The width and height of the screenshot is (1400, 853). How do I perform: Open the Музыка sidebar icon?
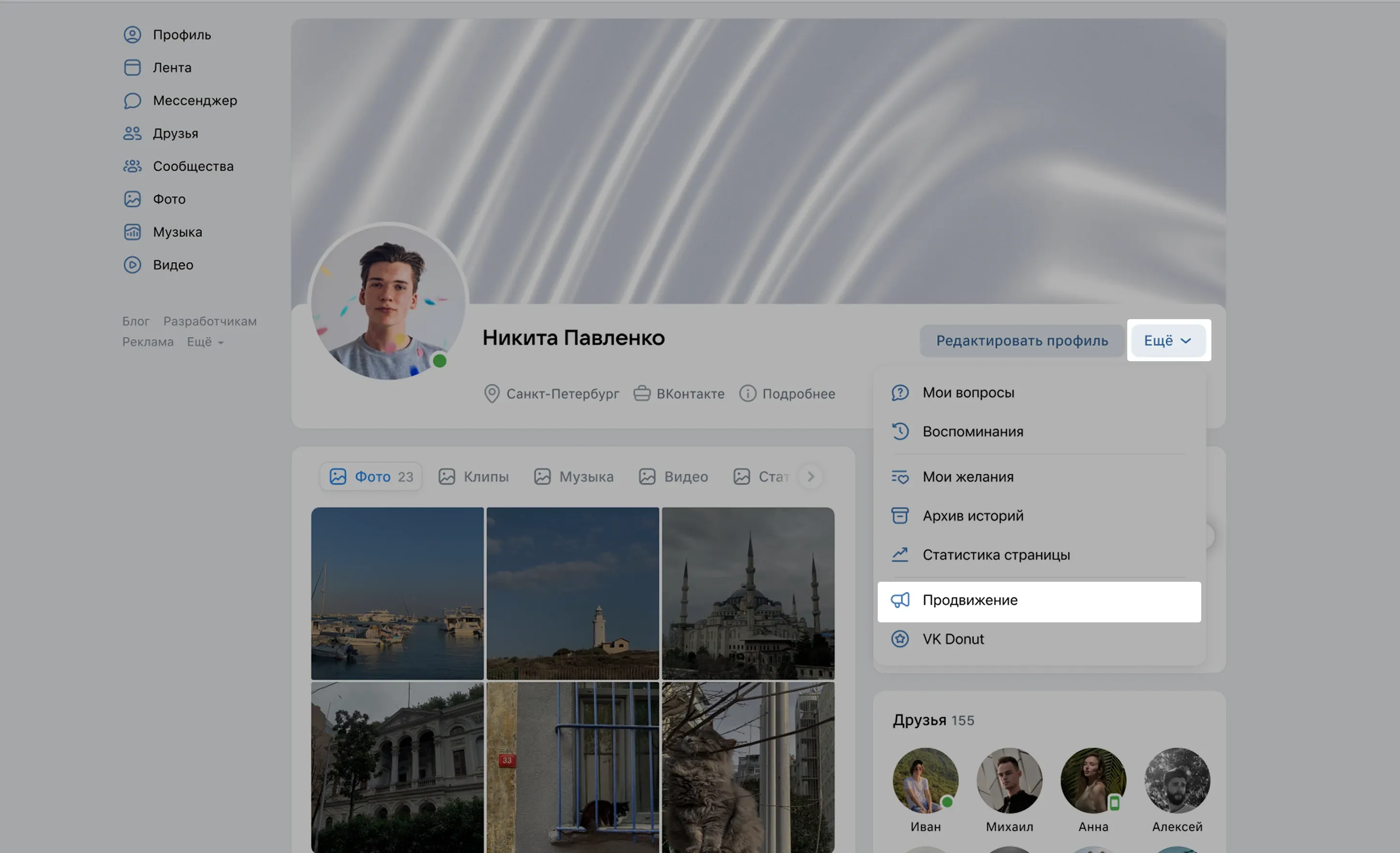pyautogui.click(x=133, y=233)
